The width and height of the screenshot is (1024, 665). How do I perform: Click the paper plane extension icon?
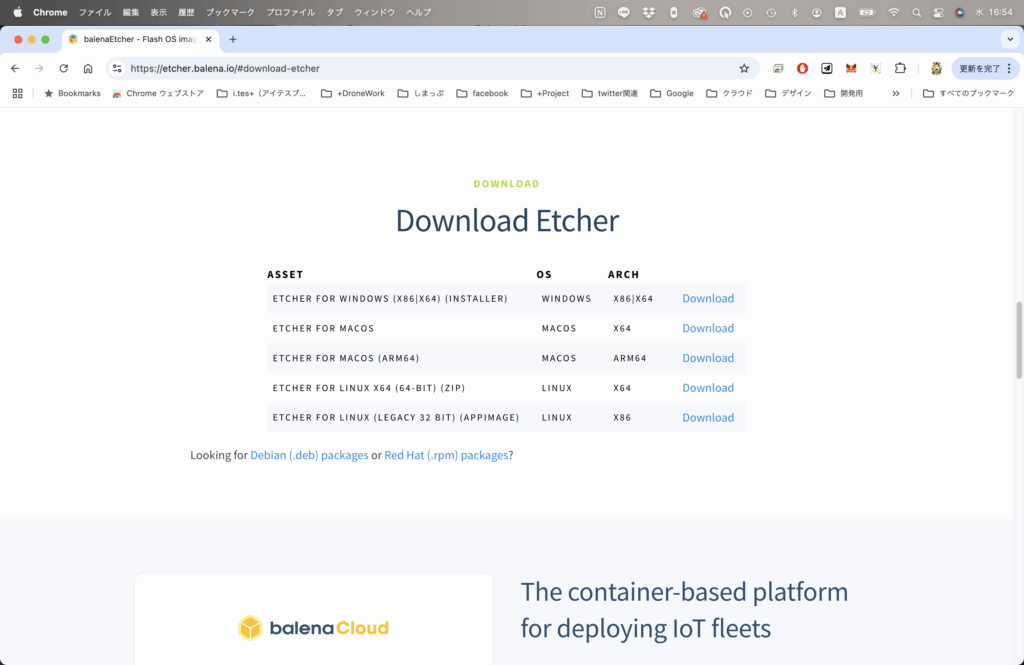[x=827, y=68]
